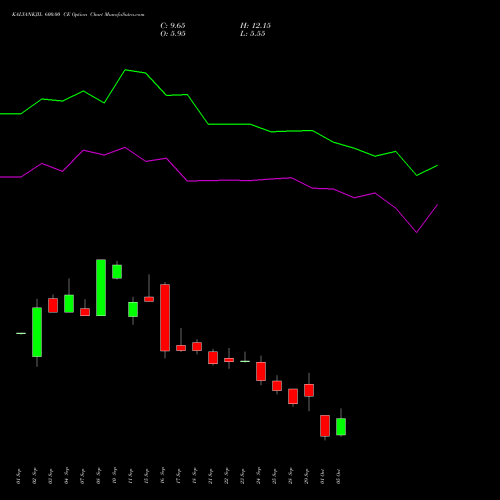The image size is (500, 500).
Task: Click the low value L: 5.55
Action: (253, 34)
